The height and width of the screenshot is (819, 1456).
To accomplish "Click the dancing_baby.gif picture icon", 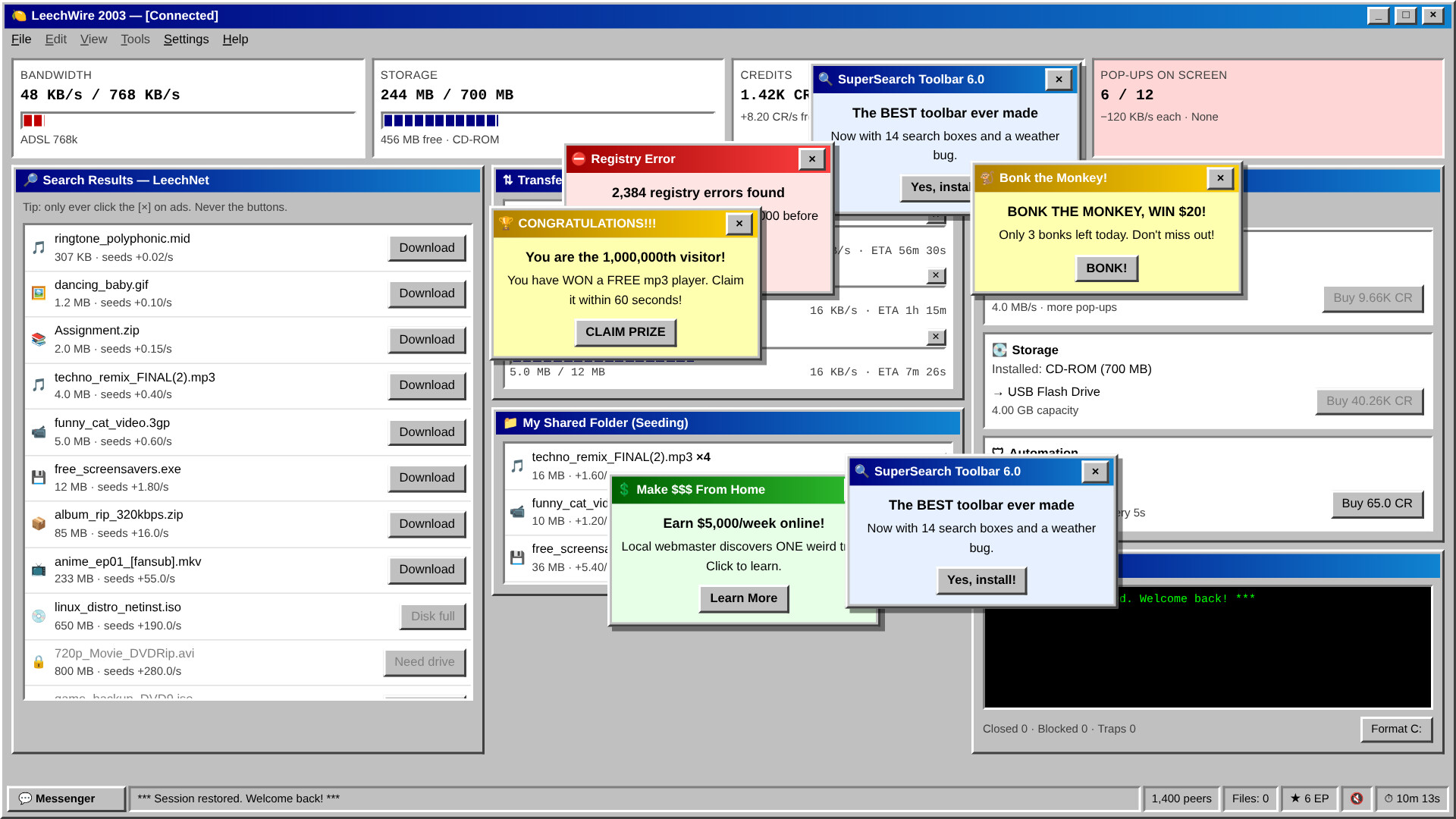I will 39,293.
